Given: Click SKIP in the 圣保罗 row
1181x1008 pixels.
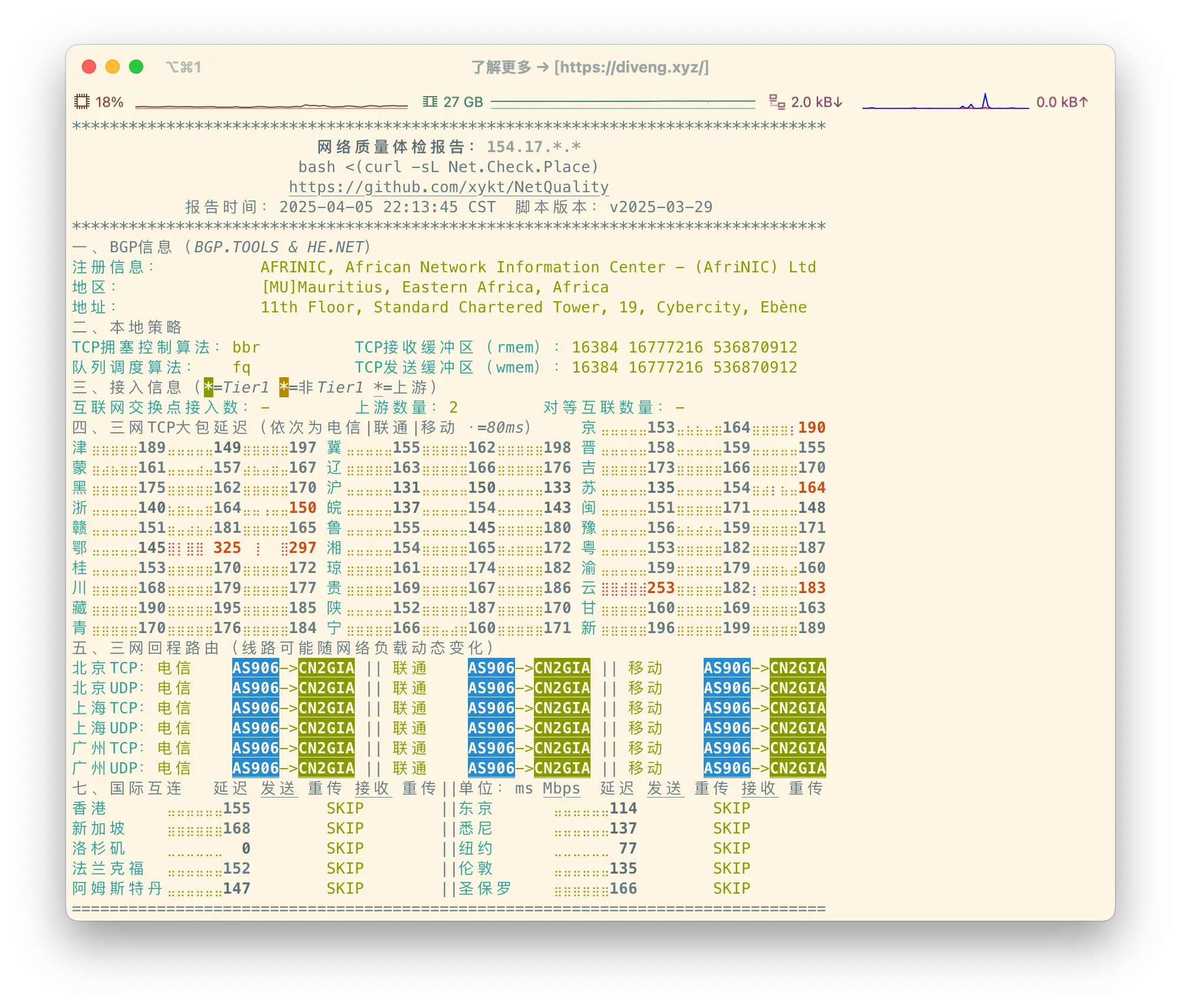Looking at the screenshot, I should click(732, 888).
